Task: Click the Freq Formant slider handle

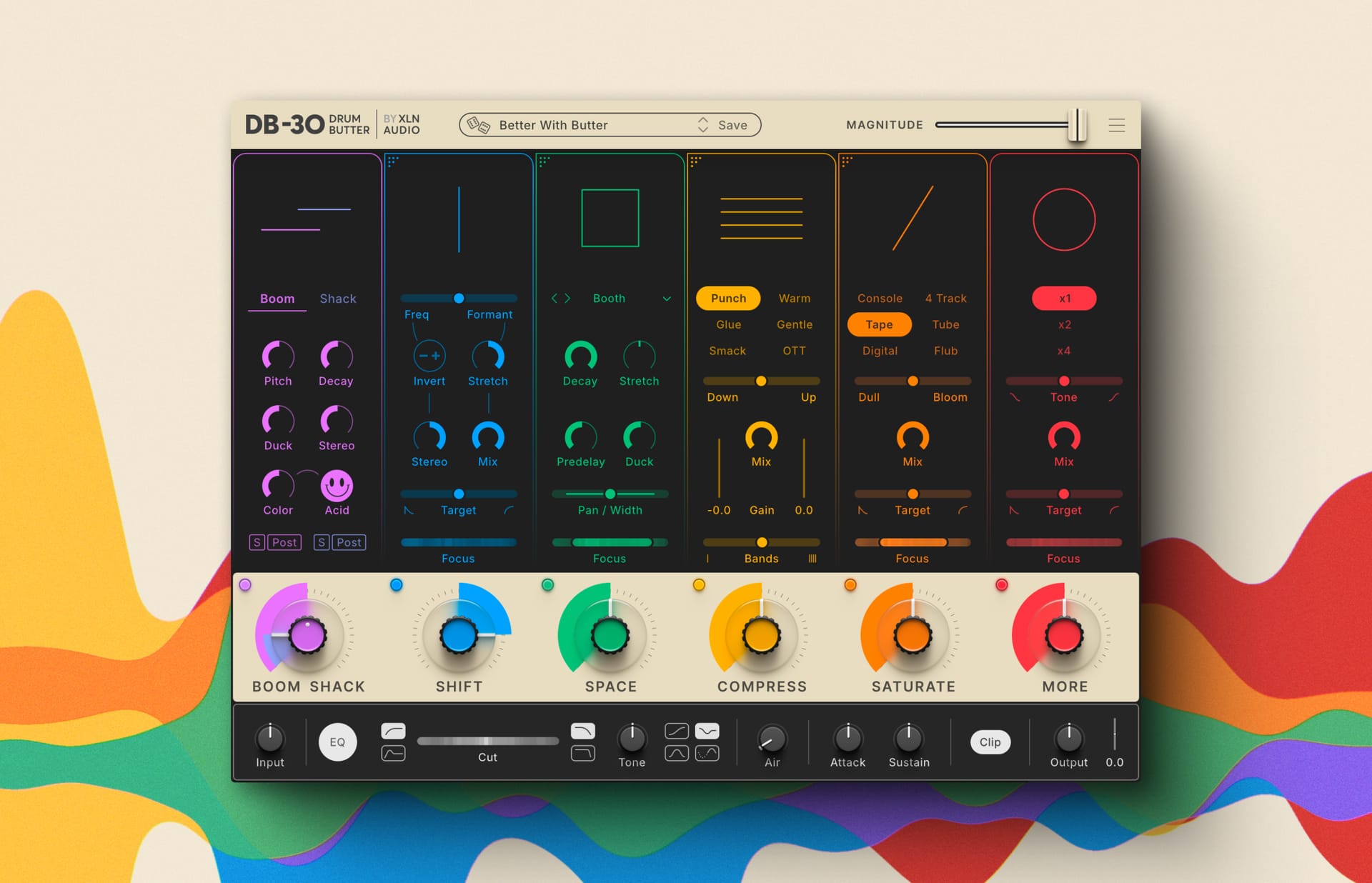Action: click(x=459, y=298)
